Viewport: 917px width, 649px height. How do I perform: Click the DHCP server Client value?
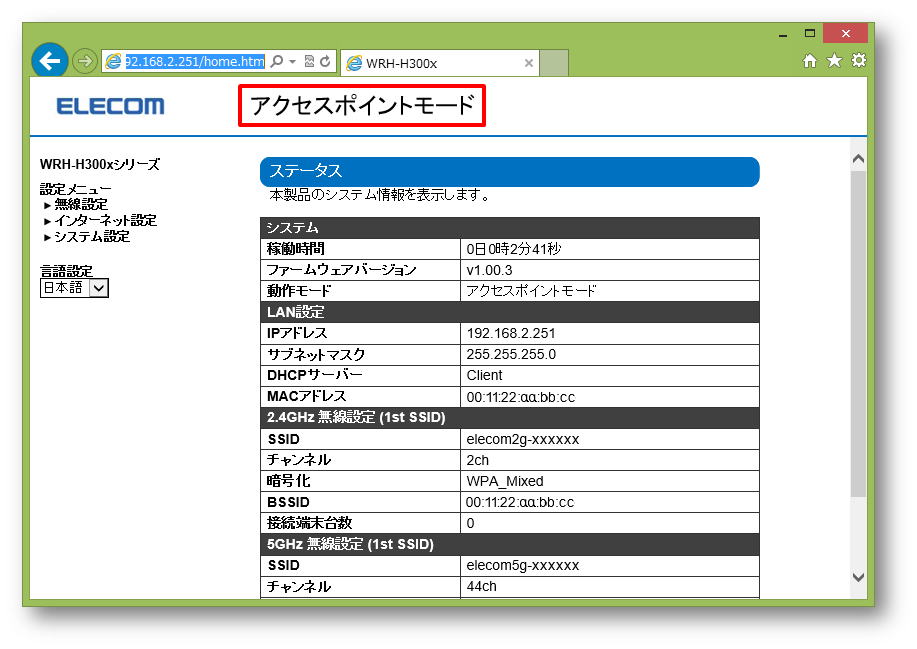(x=484, y=375)
